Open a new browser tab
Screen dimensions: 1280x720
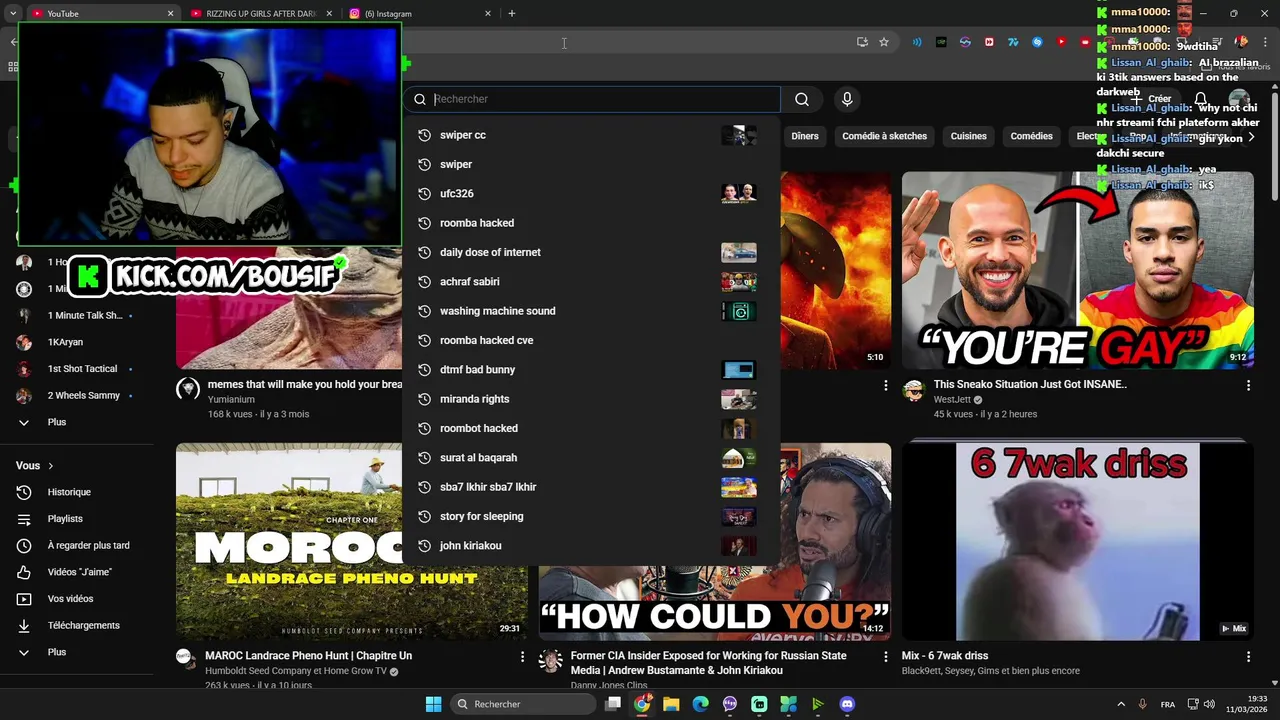tap(512, 13)
